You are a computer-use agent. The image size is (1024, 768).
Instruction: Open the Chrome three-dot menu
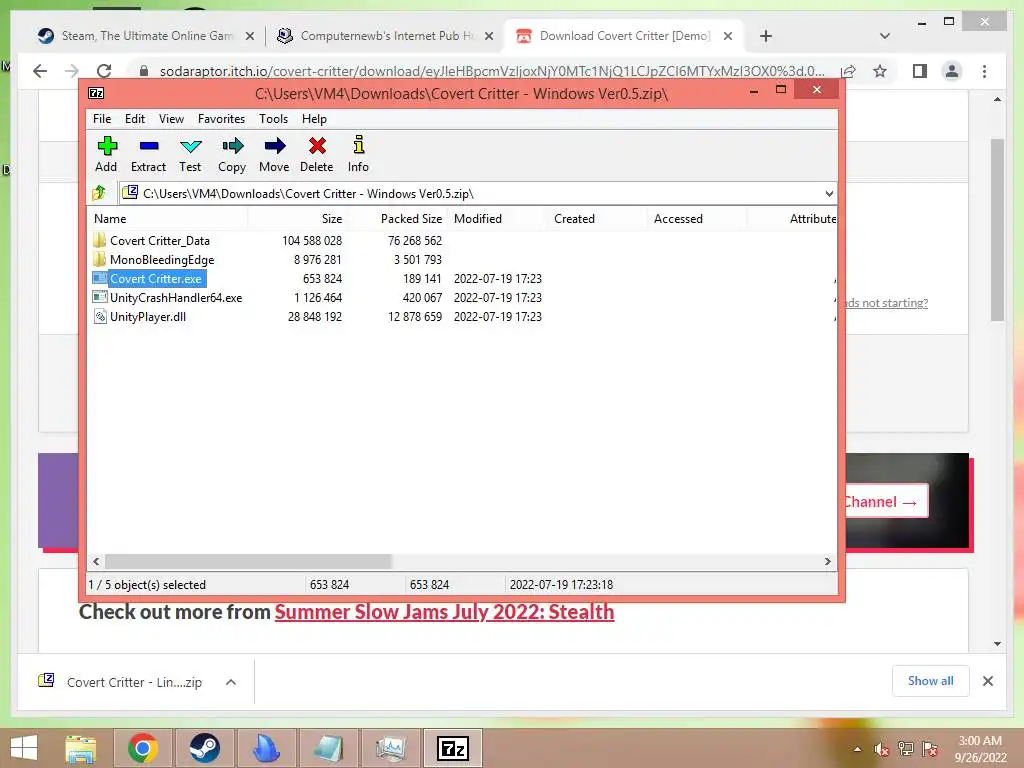tap(984, 71)
